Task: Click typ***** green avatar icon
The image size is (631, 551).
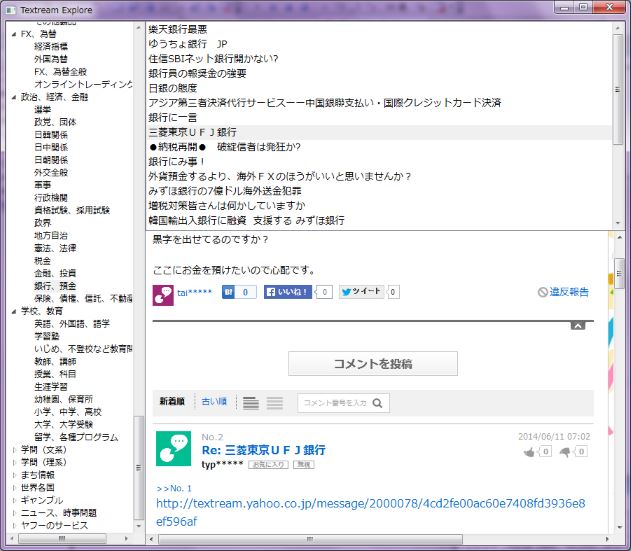Action: [173, 448]
